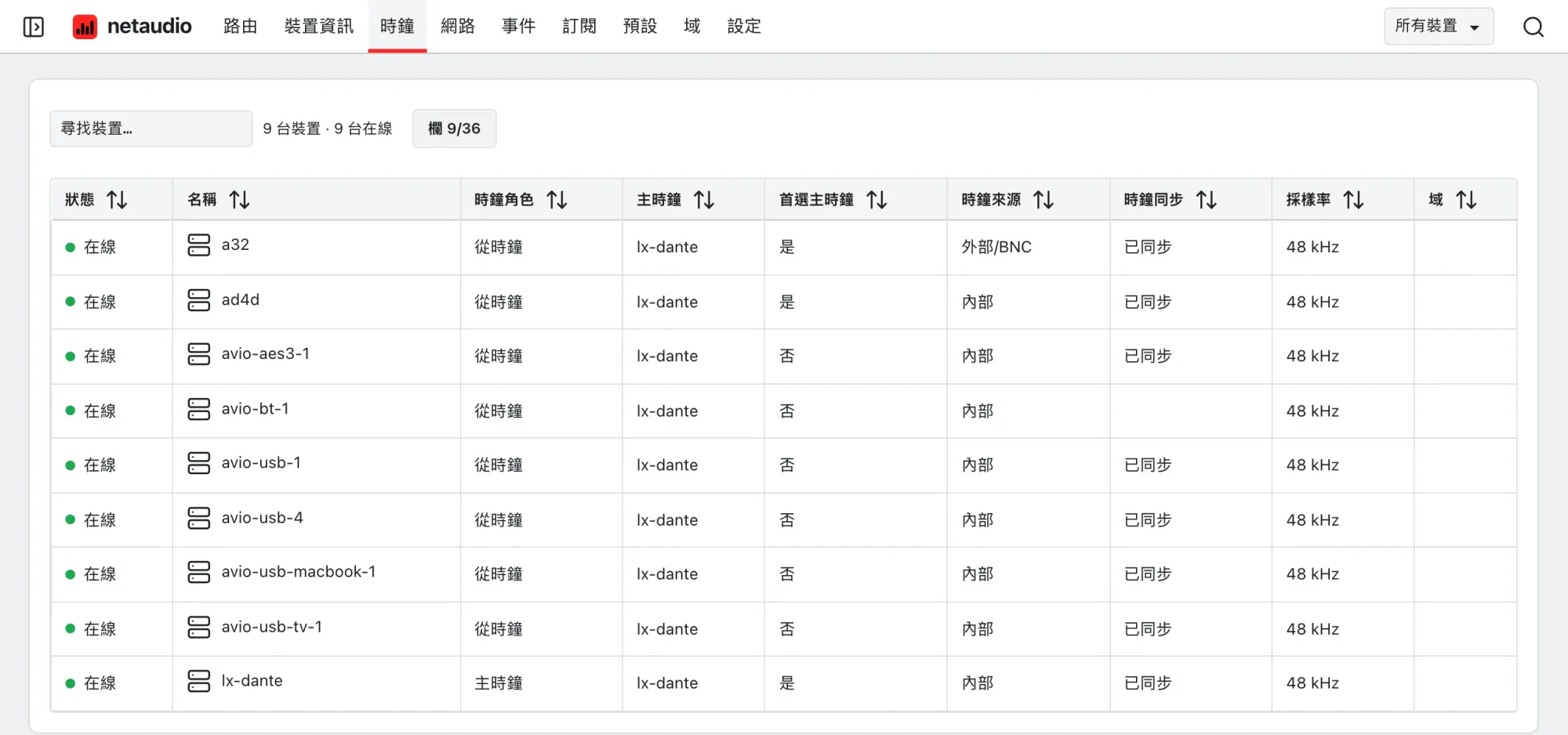Click the netaudio brand name
Image resolution: width=1568 pixels, height=735 pixels.
[x=149, y=27]
